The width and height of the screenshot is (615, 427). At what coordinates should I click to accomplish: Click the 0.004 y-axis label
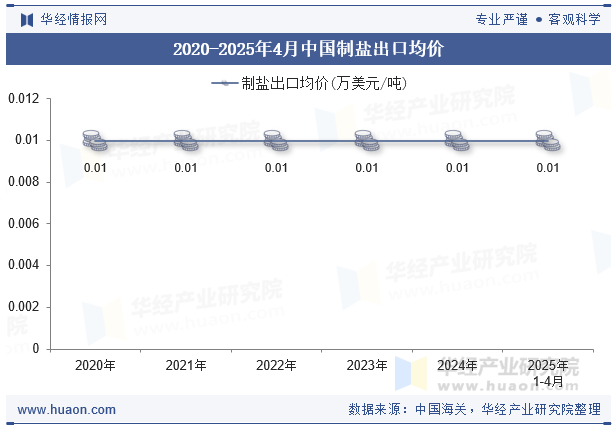pyautogui.click(x=24, y=265)
